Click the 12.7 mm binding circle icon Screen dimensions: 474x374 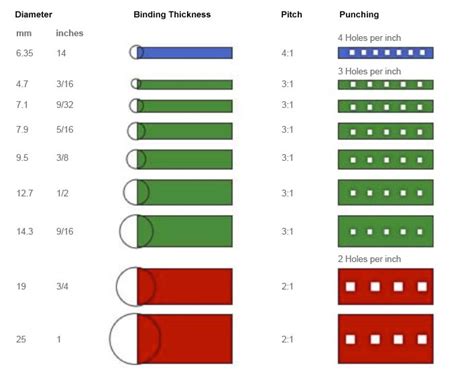[x=136, y=192]
